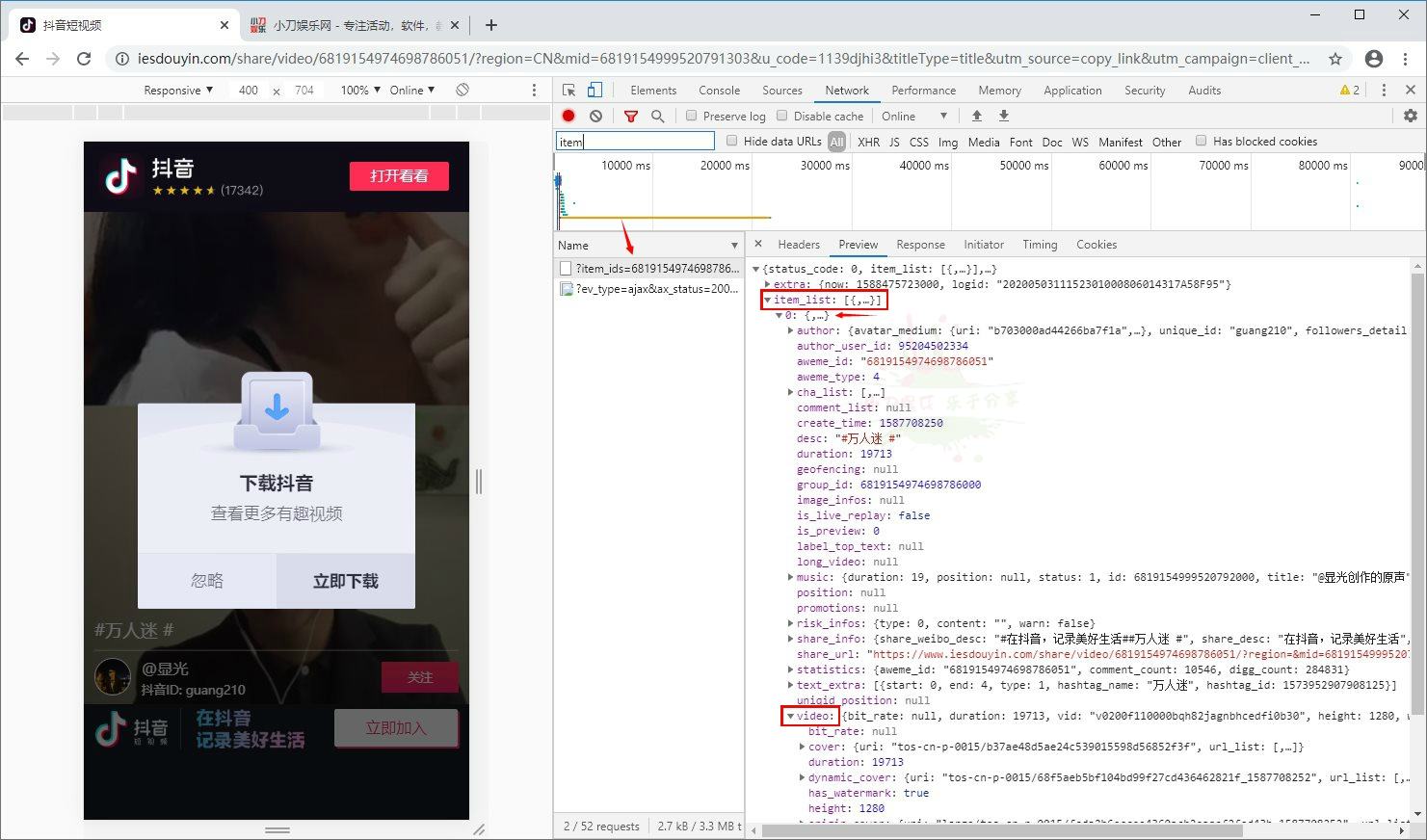The height and width of the screenshot is (840, 1427).
Task: Enable Preserve log checkbox
Action: coord(692,116)
